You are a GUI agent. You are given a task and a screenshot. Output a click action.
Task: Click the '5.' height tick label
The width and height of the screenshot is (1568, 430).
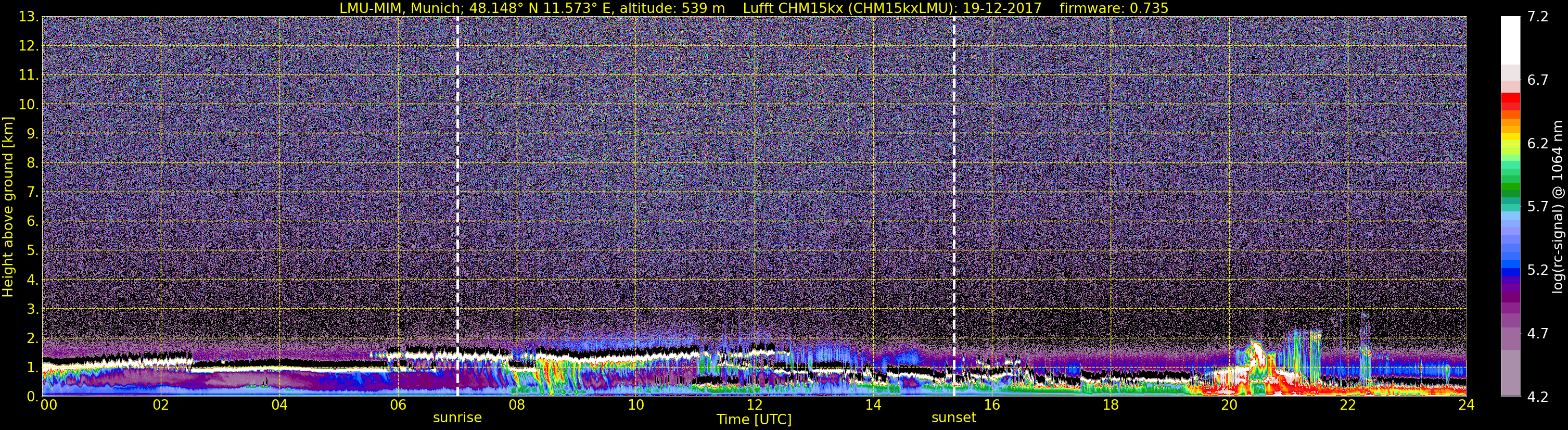coord(32,250)
